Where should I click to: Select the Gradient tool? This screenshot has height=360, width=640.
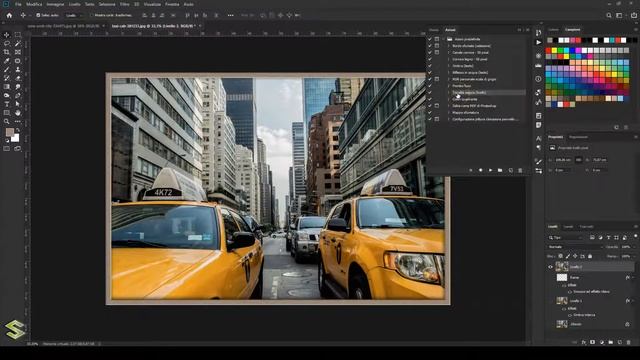click(x=7, y=87)
